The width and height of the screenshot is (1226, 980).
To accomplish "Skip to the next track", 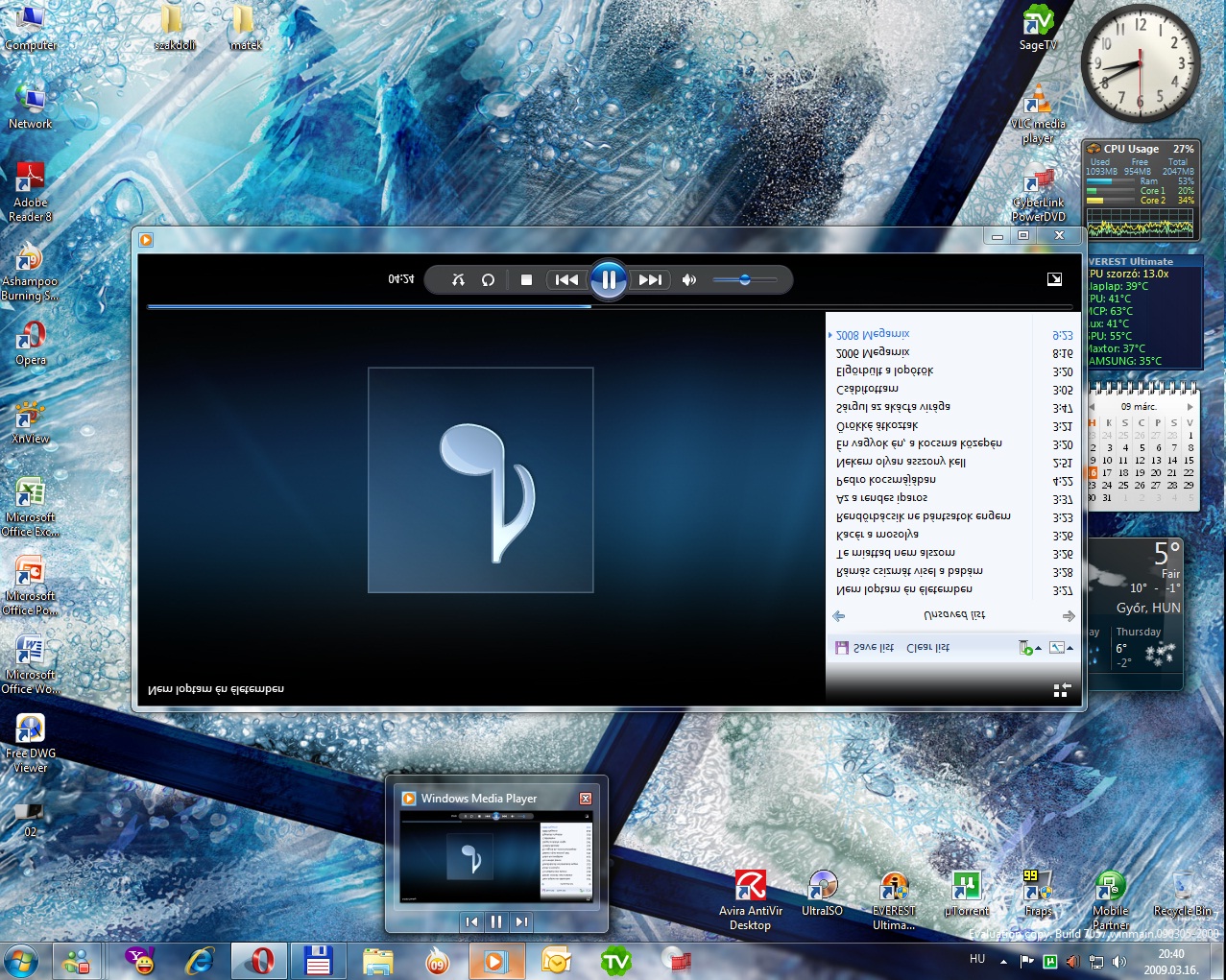I will [x=650, y=279].
